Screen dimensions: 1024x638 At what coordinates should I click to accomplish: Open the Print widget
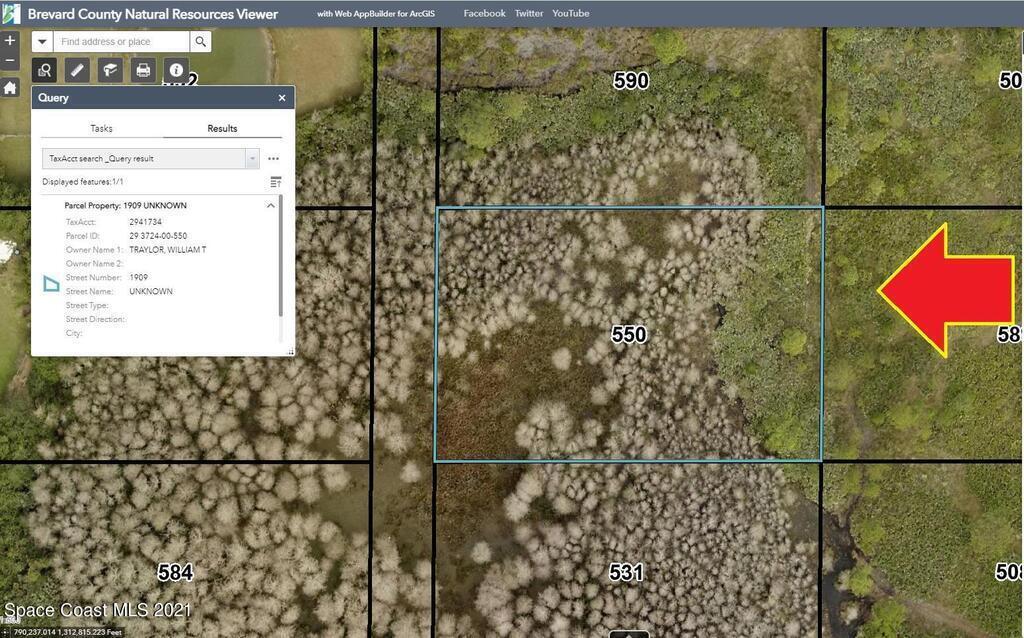(x=143, y=70)
